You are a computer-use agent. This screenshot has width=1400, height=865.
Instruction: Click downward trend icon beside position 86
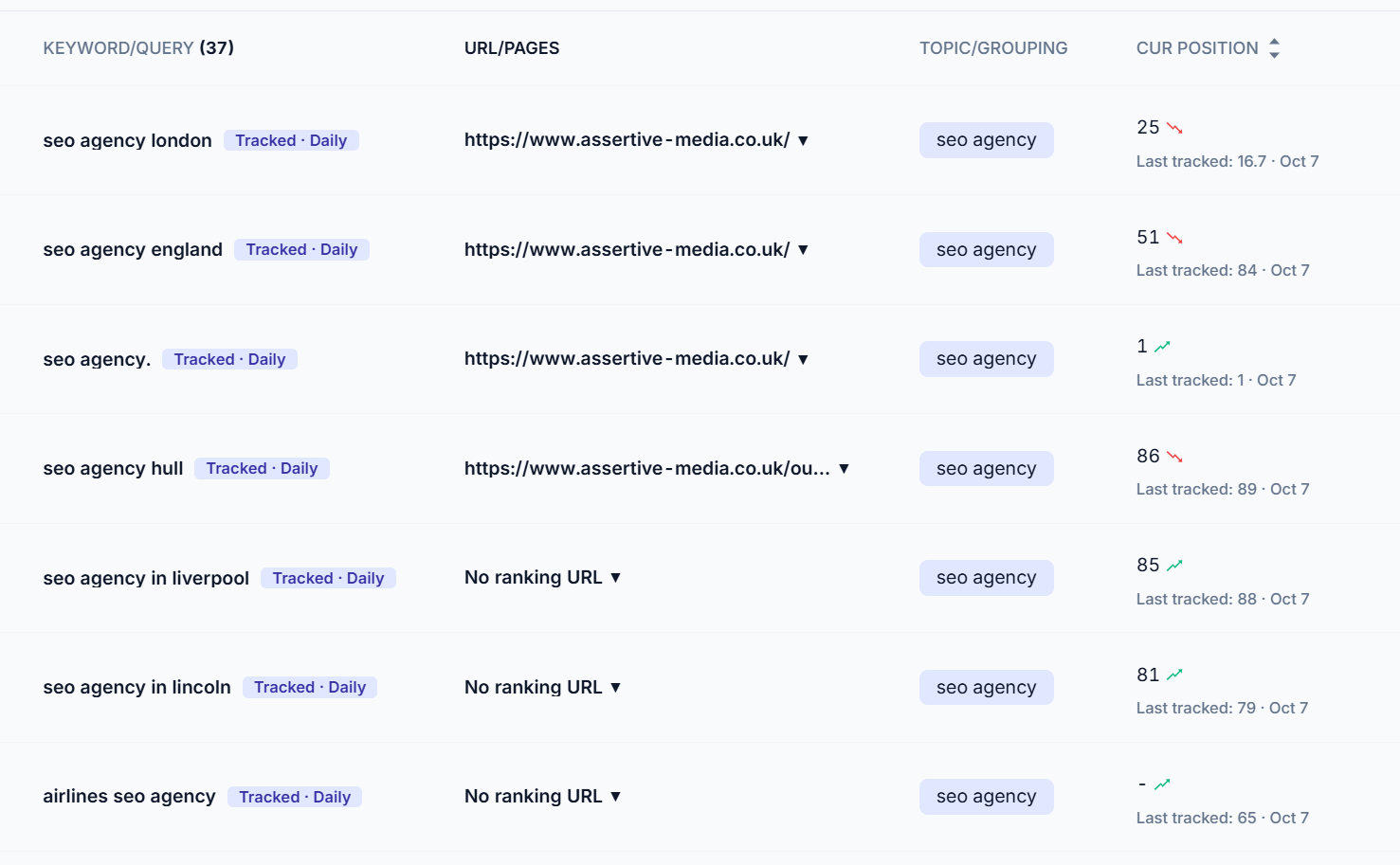[1174, 457]
